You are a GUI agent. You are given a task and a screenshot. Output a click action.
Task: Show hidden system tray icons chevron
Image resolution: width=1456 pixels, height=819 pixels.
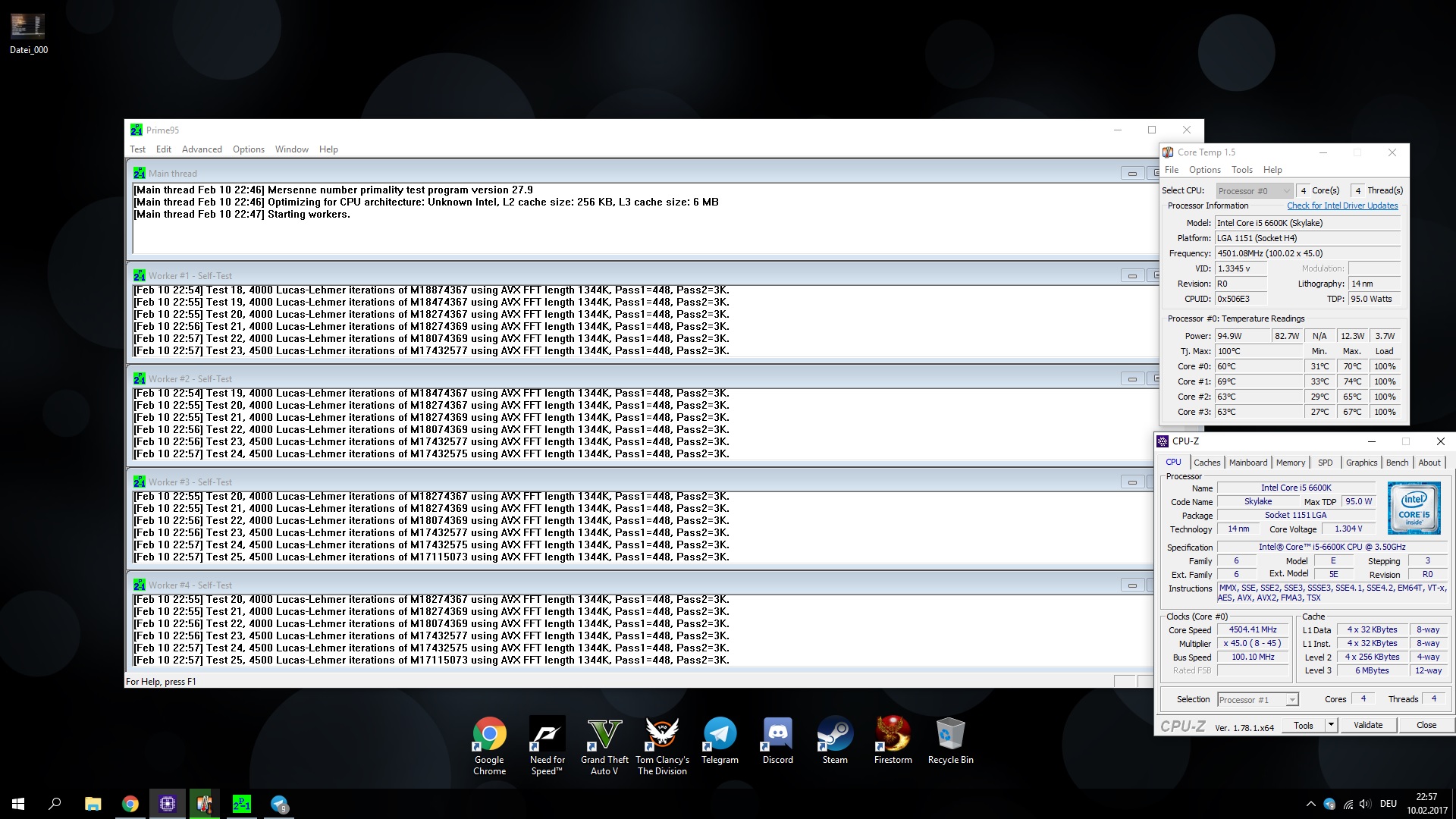[1310, 804]
